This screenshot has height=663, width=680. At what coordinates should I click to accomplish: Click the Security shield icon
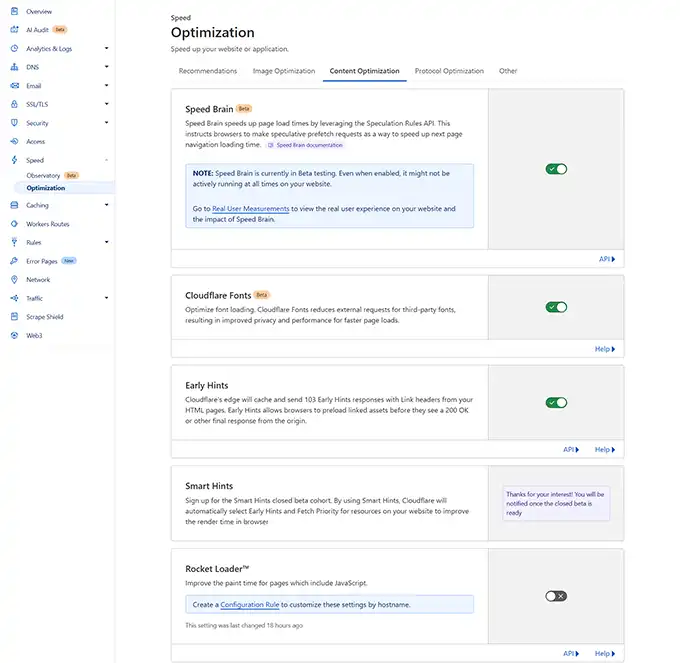click(x=14, y=123)
